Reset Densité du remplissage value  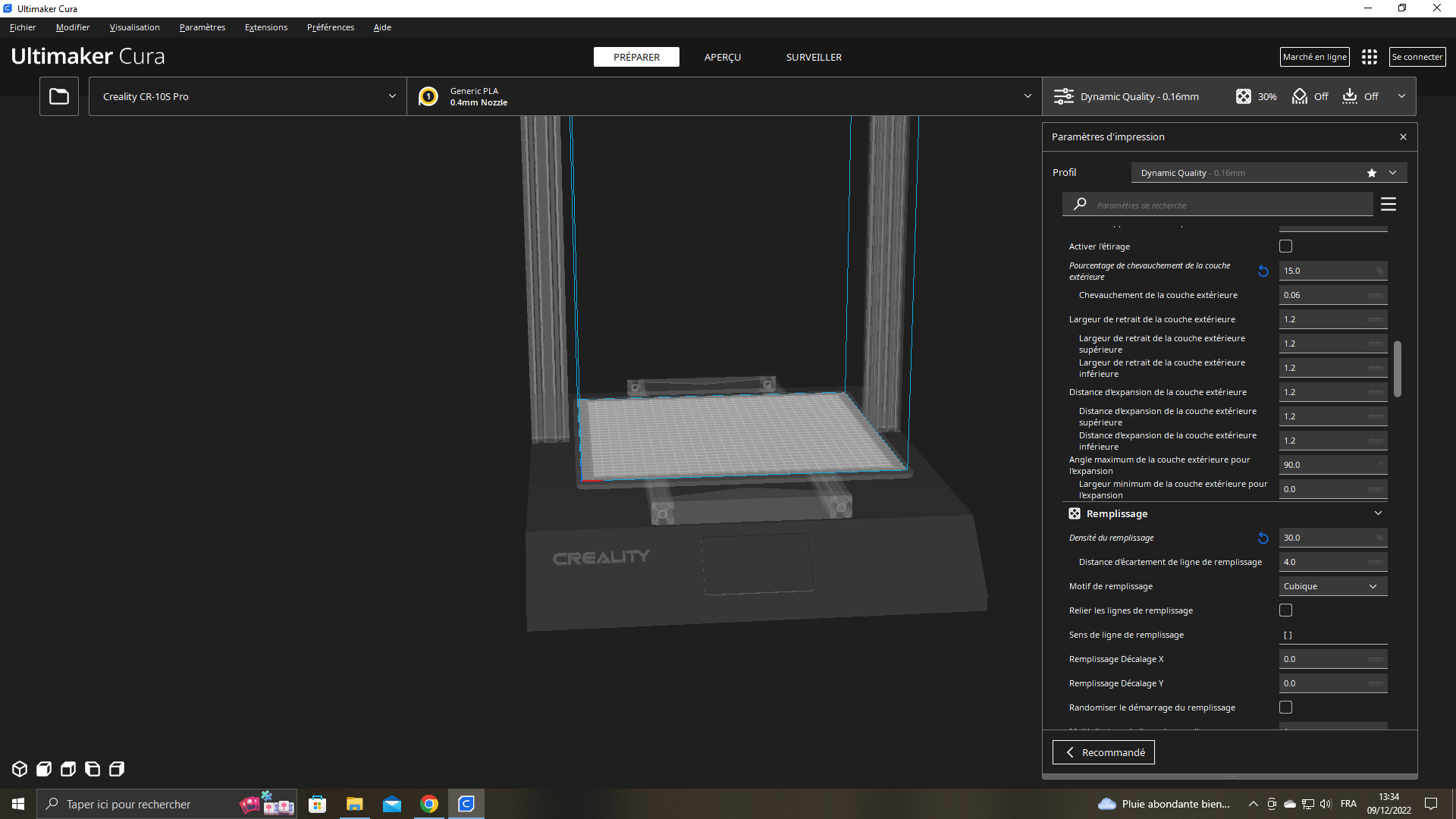tap(1263, 538)
